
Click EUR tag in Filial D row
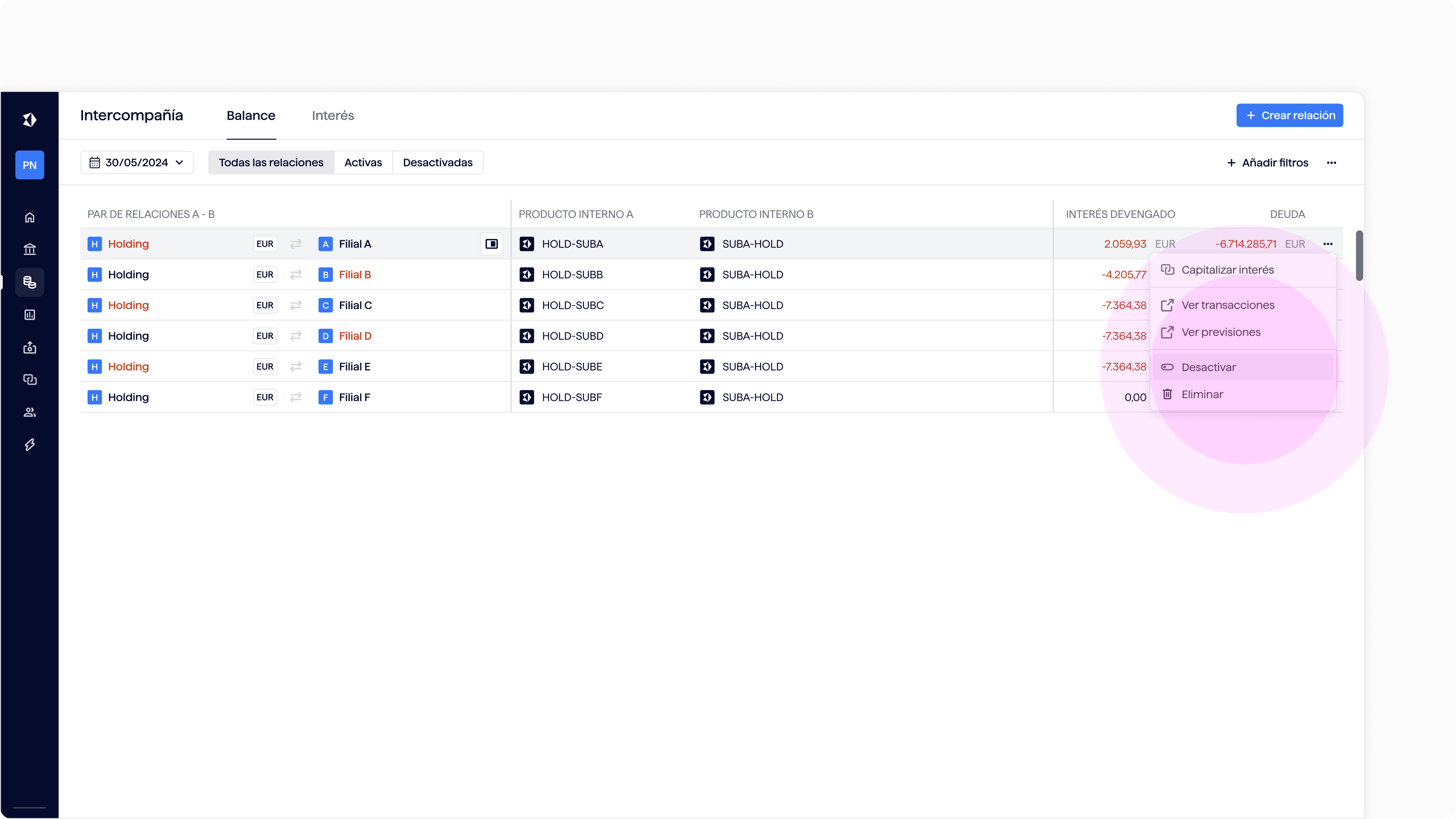click(265, 336)
